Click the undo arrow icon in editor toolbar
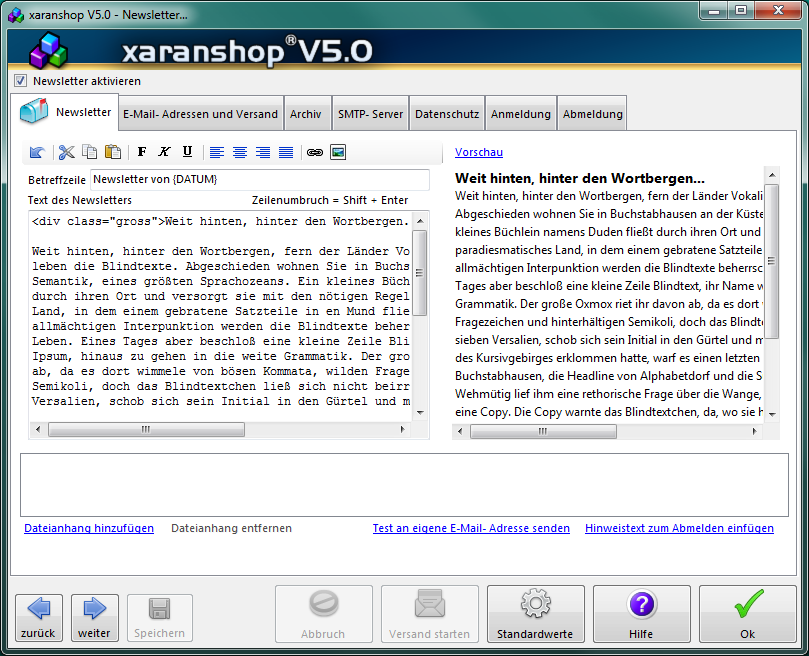 point(38,152)
